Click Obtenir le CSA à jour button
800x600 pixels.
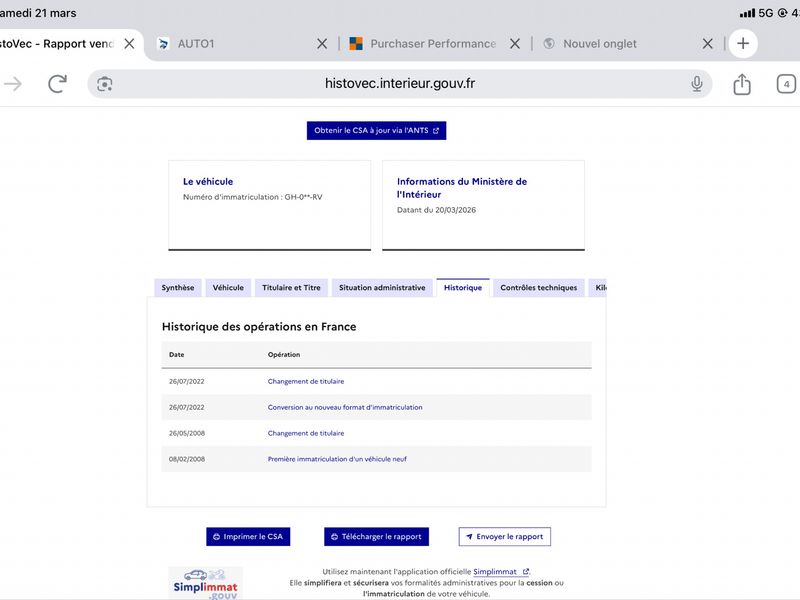[x=376, y=131]
